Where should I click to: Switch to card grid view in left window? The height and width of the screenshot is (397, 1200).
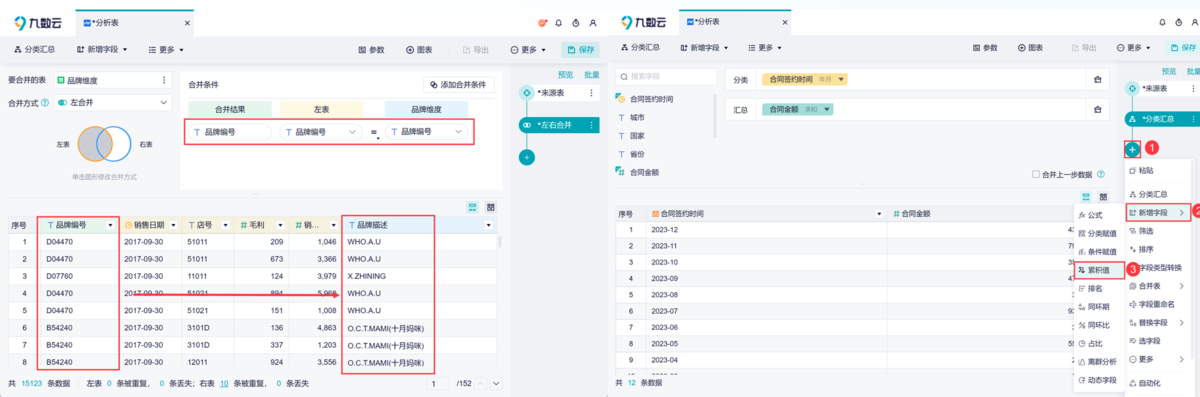[491, 207]
